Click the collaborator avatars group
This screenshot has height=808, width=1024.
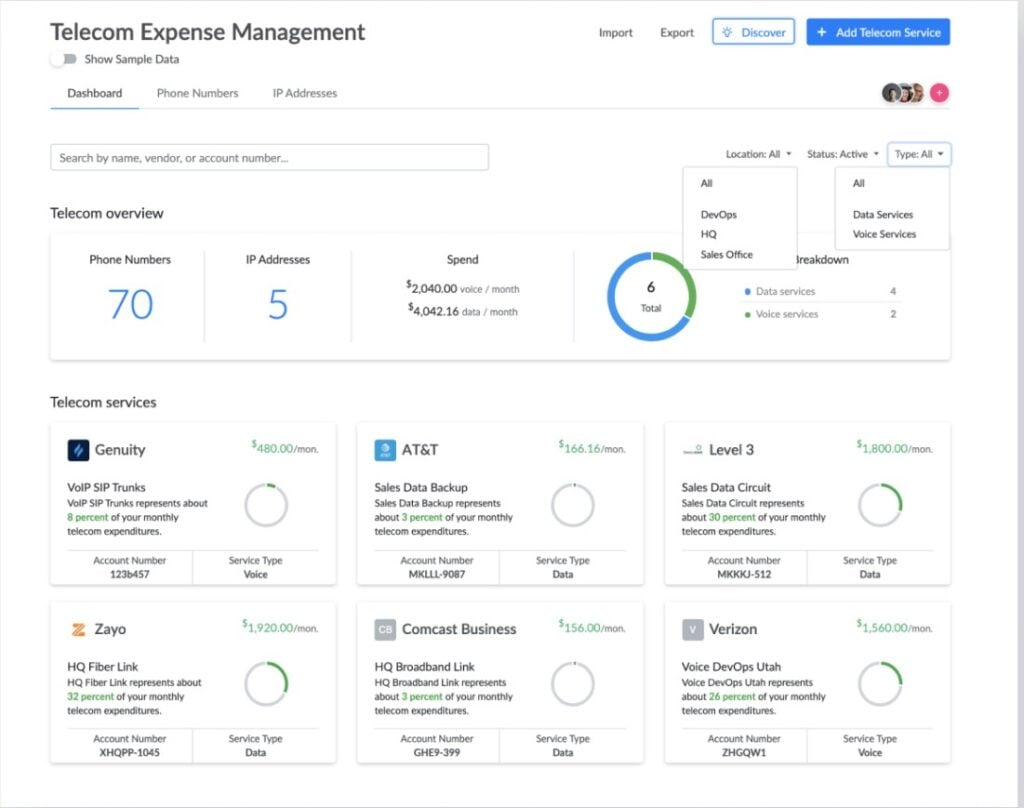(903, 93)
